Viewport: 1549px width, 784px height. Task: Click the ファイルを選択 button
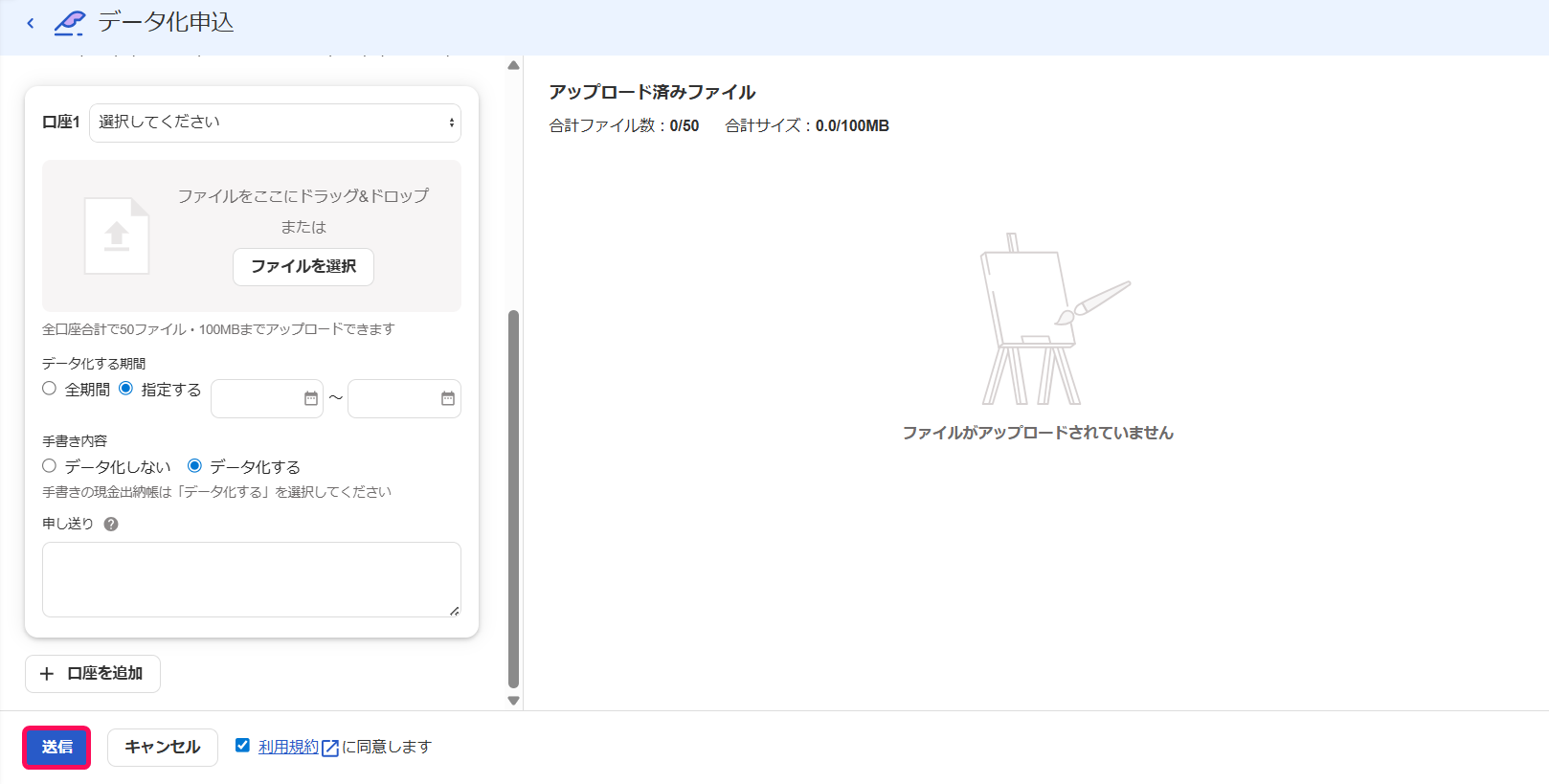(x=303, y=267)
